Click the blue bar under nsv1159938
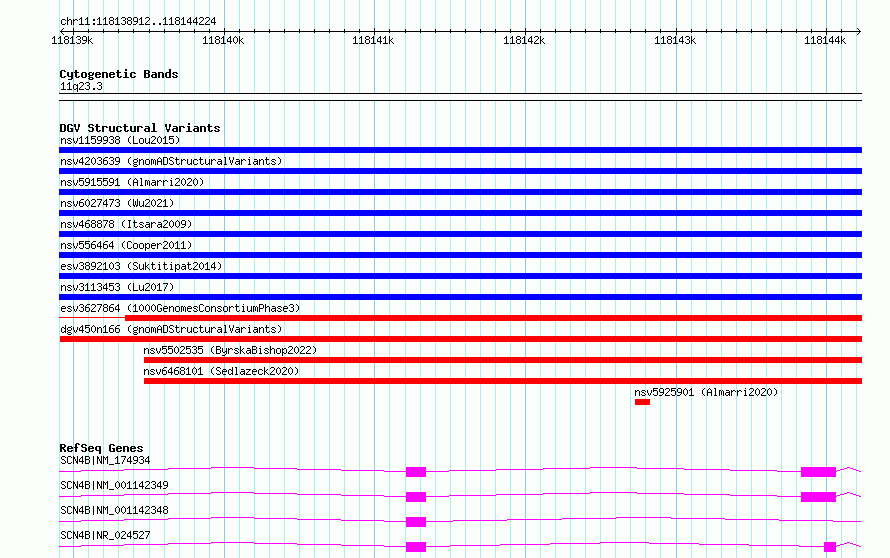 click(460, 150)
